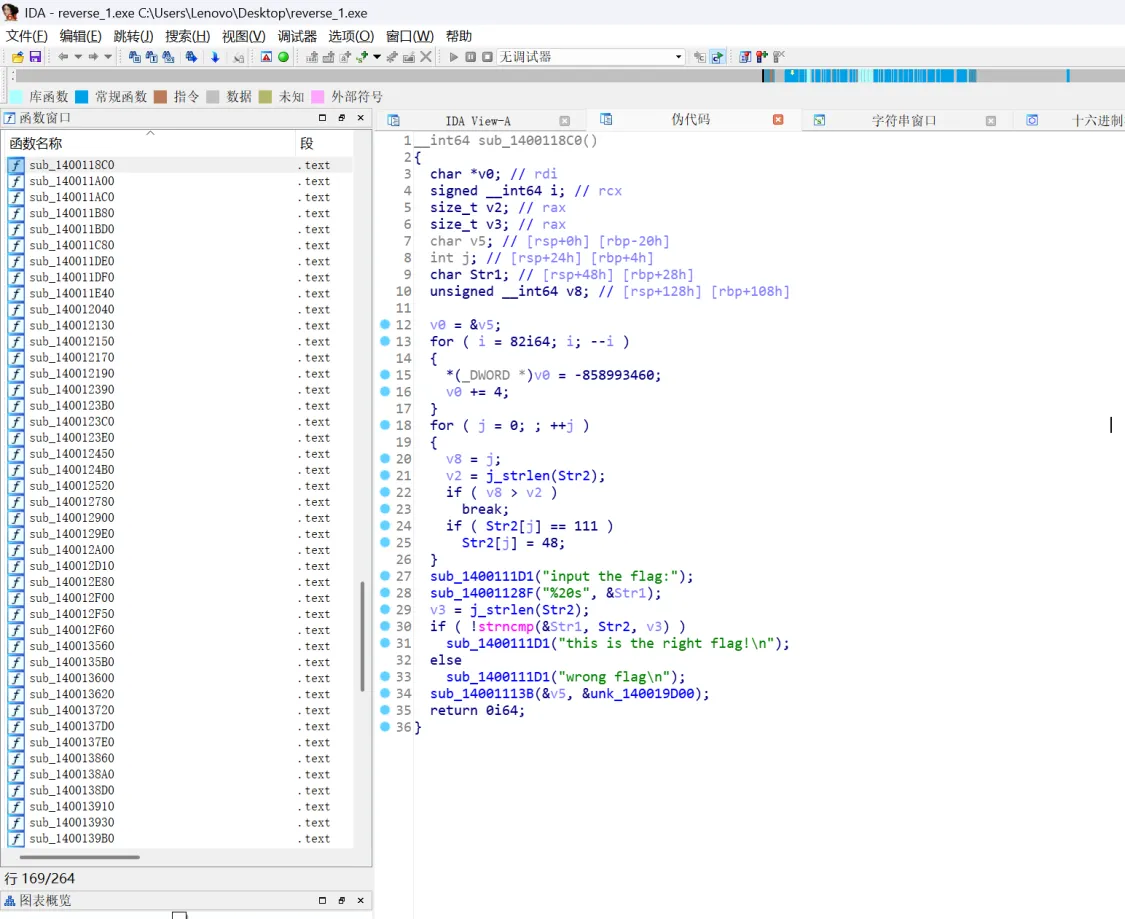Open the 调试器 menu
Screen dimensions: 1125x919
[x=297, y=36]
